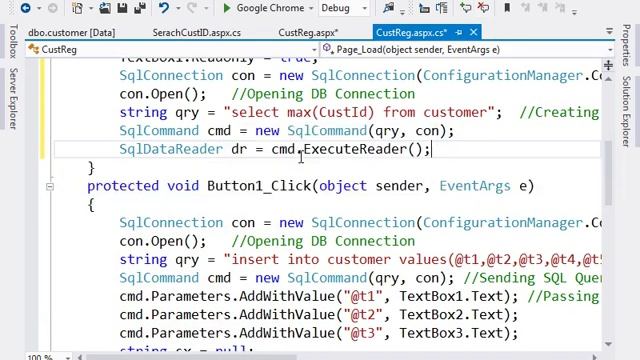This screenshot has width=640, height=360.
Task: Open the Page_Load member dropdown
Action: point(610,50)
